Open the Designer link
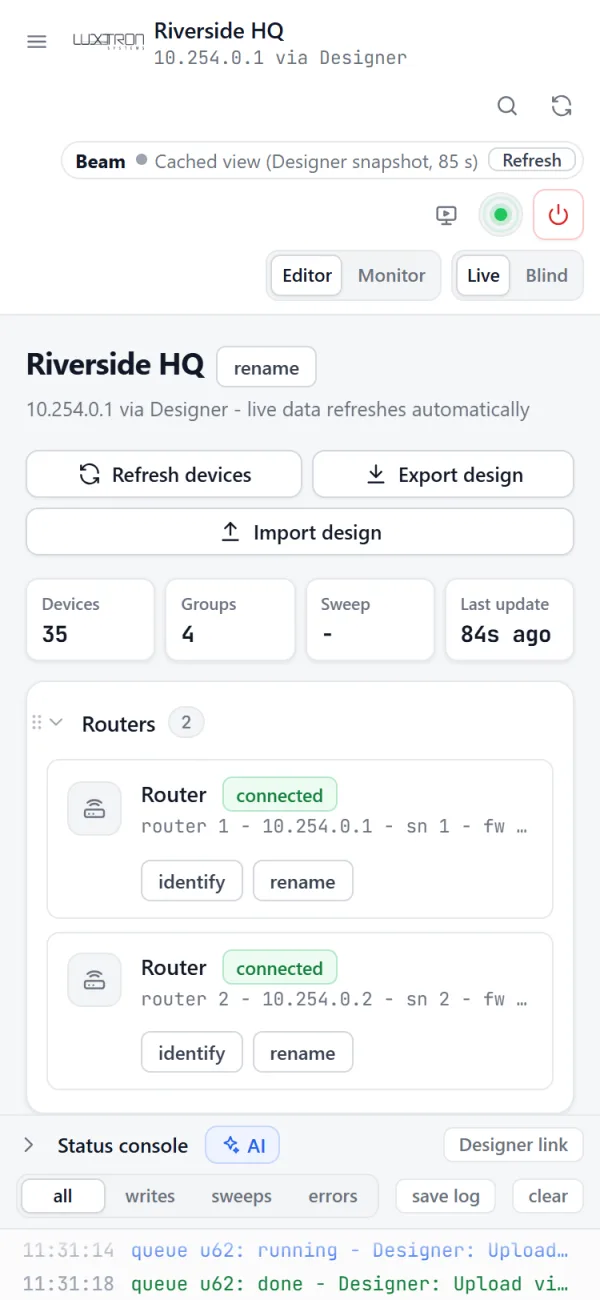 (513, 1145)
